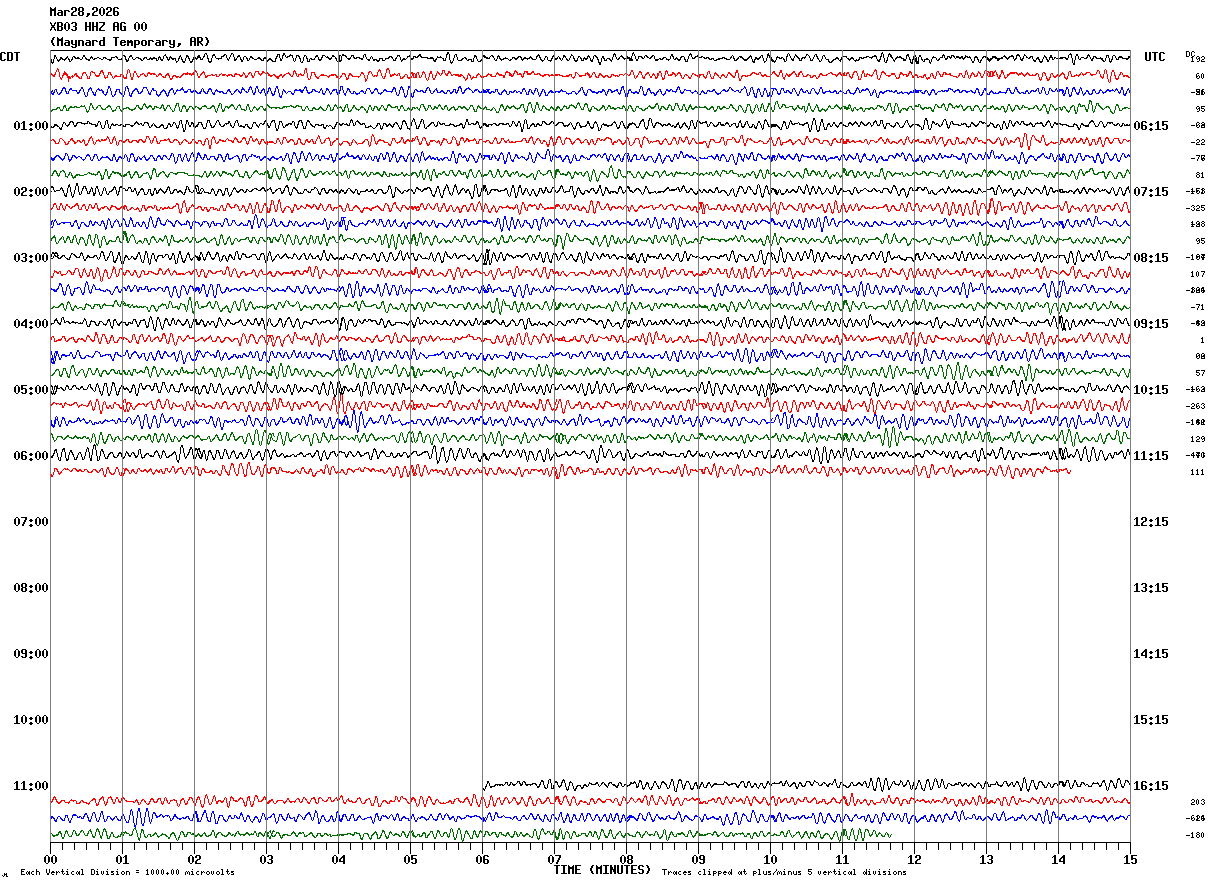The image size is (1210, 886).
Task: Select the XB03 HHZ AG 00 station header
Action: click(98, 27)
